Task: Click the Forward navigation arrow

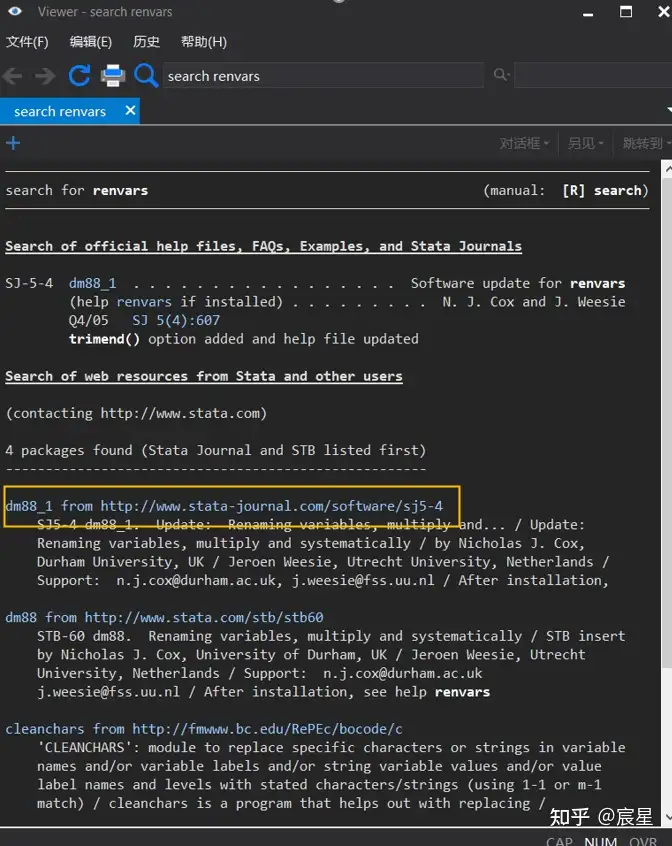Action: pos(45,76)
